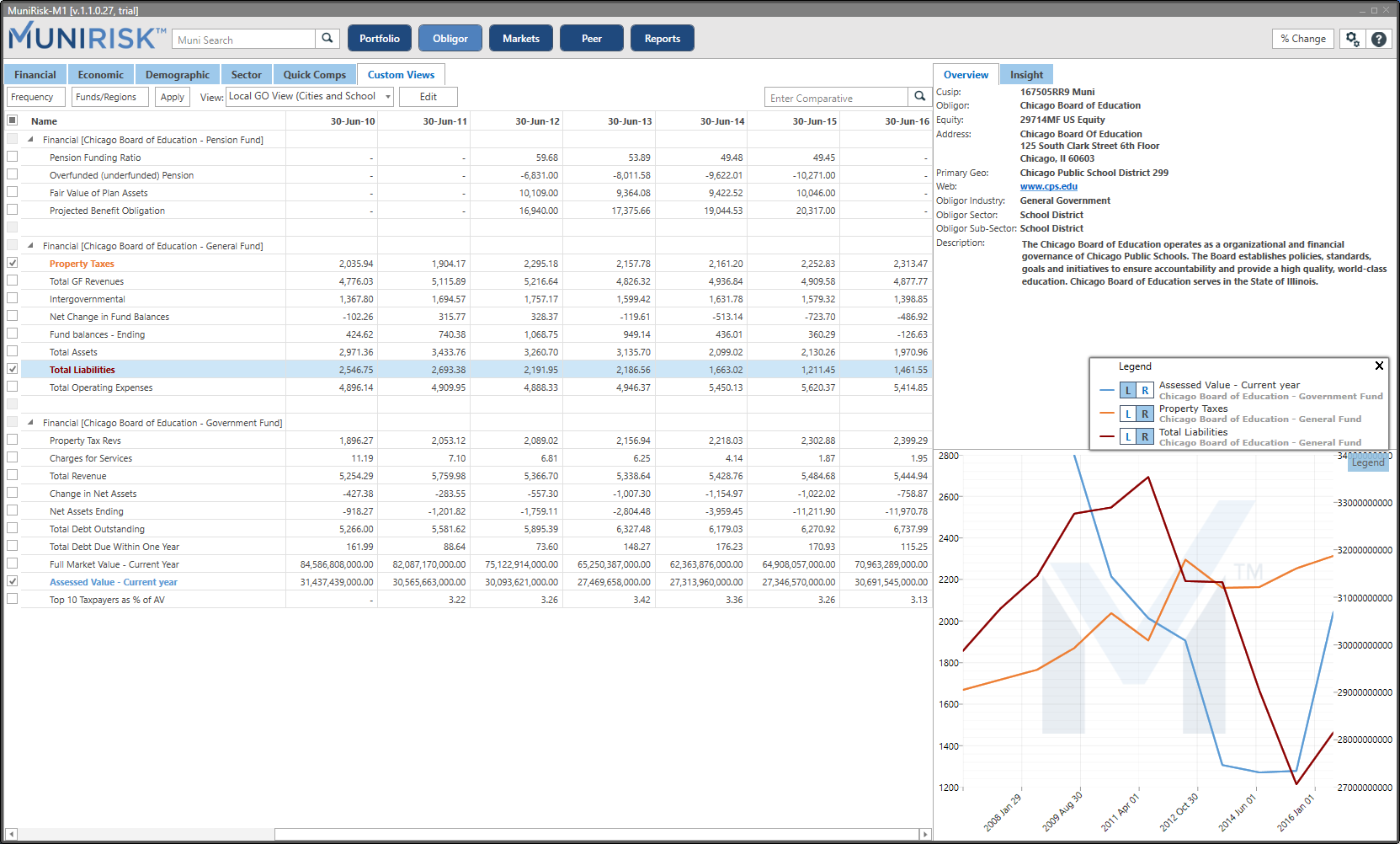Click blue Assessed Value legend line swatch
Screen dimensions: 1400x844
(1107, 390)
